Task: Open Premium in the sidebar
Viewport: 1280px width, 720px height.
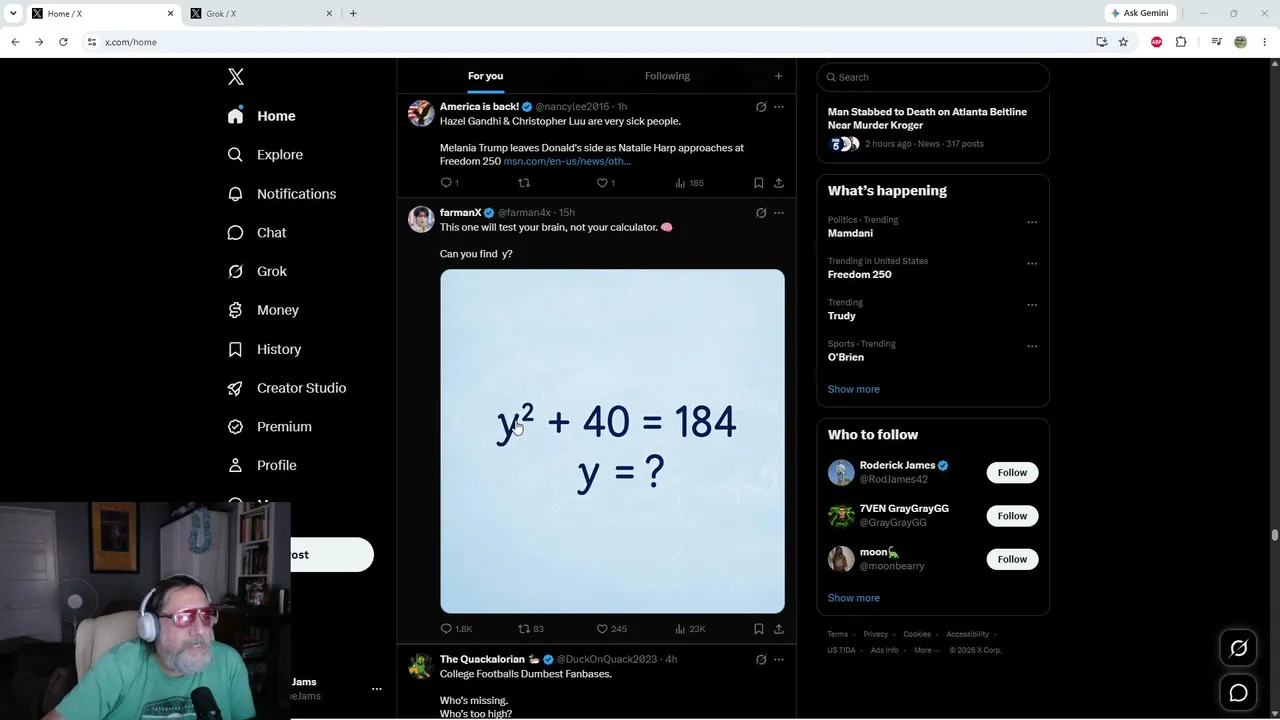Action: (x=270, y=427)
